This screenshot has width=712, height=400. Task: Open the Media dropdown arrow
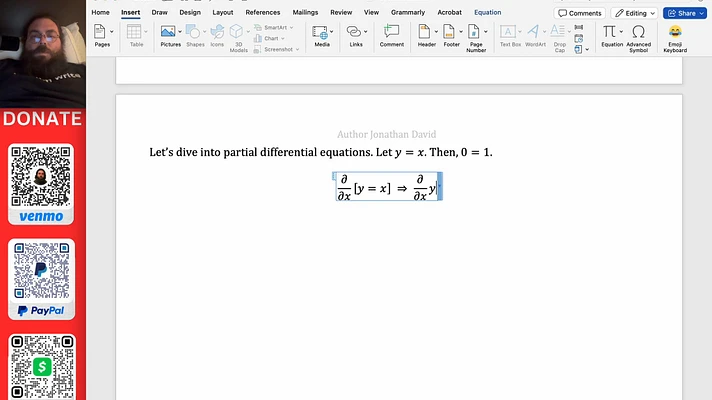331,32
